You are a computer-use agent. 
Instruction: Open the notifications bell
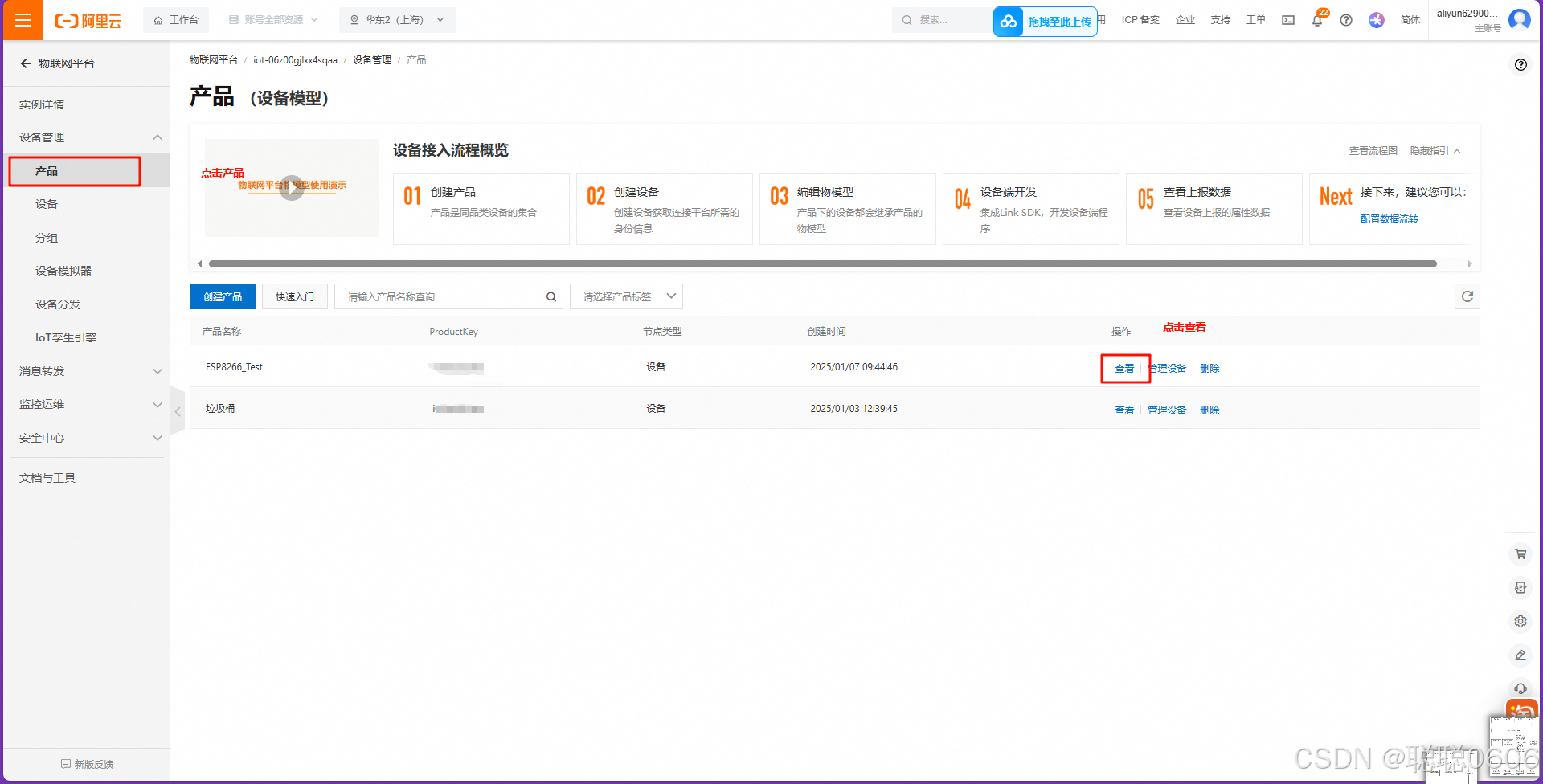coord(1317,20)
